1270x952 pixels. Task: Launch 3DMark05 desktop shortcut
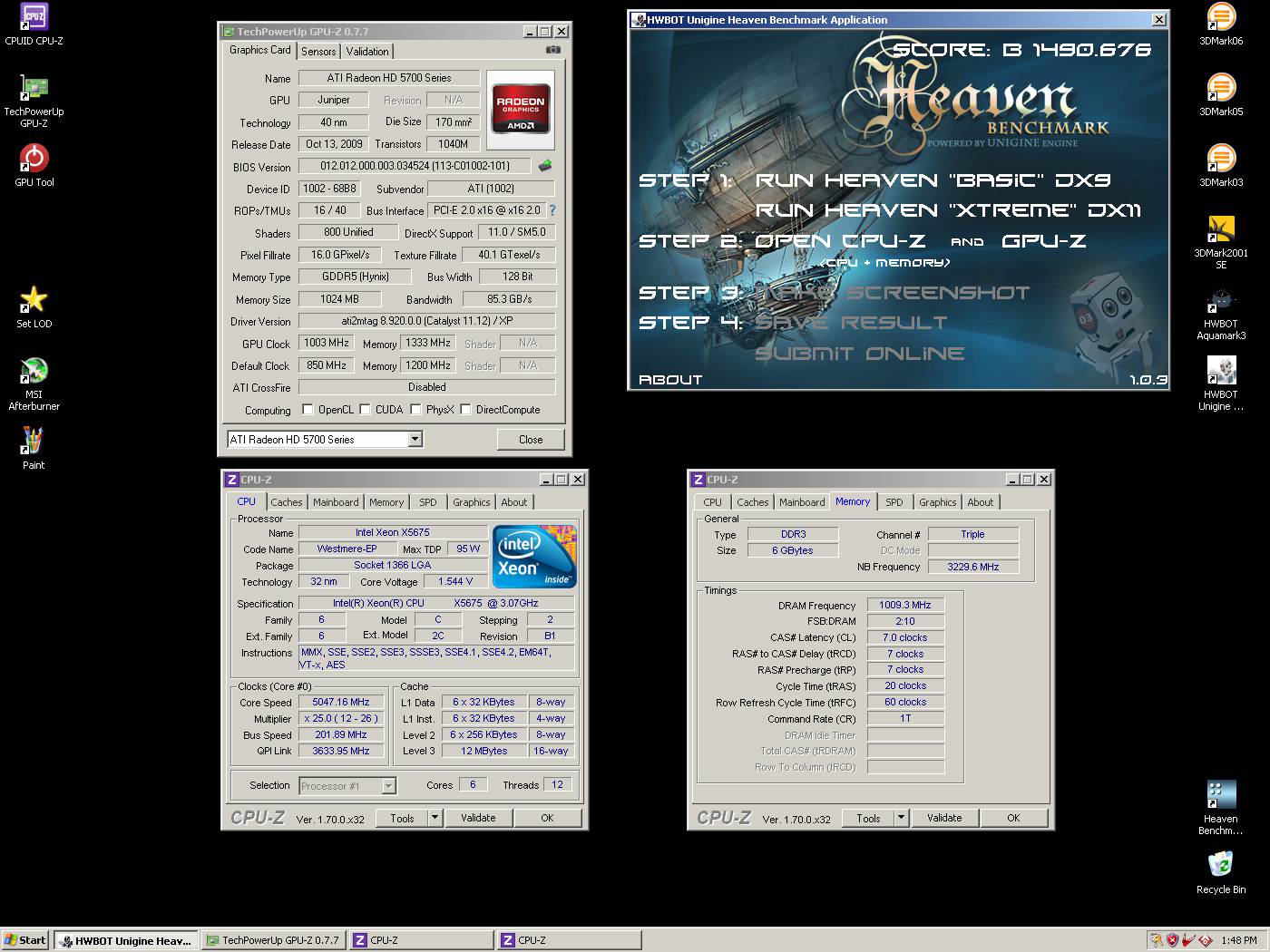pos(1221,95)
